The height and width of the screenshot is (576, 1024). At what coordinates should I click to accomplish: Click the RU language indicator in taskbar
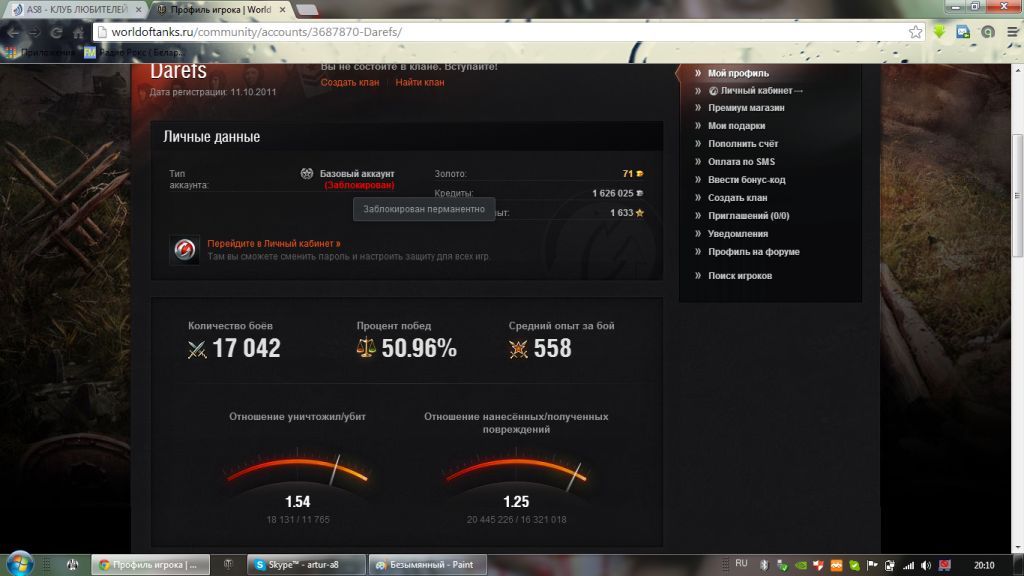click(741, 564)
